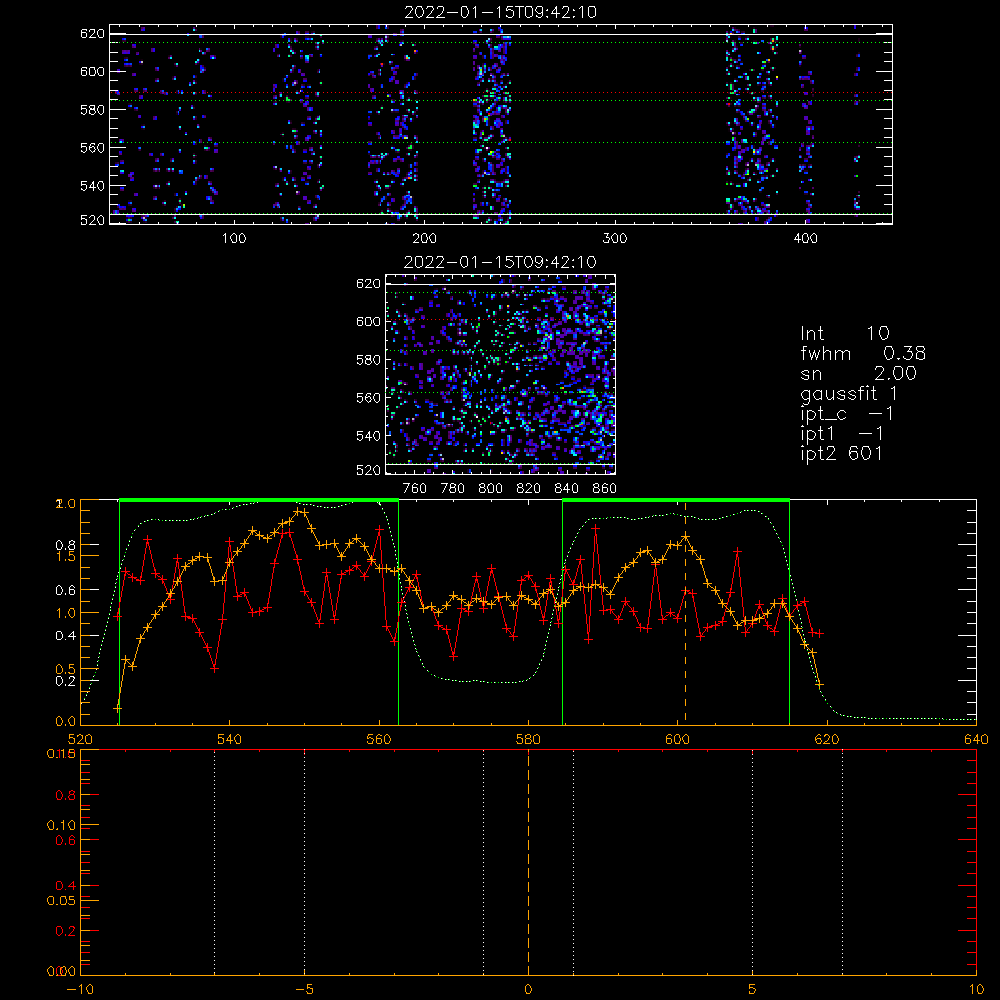Click the timestamp title above the top image
This screenshot has height=1000, width=1000.
point(500,12)
